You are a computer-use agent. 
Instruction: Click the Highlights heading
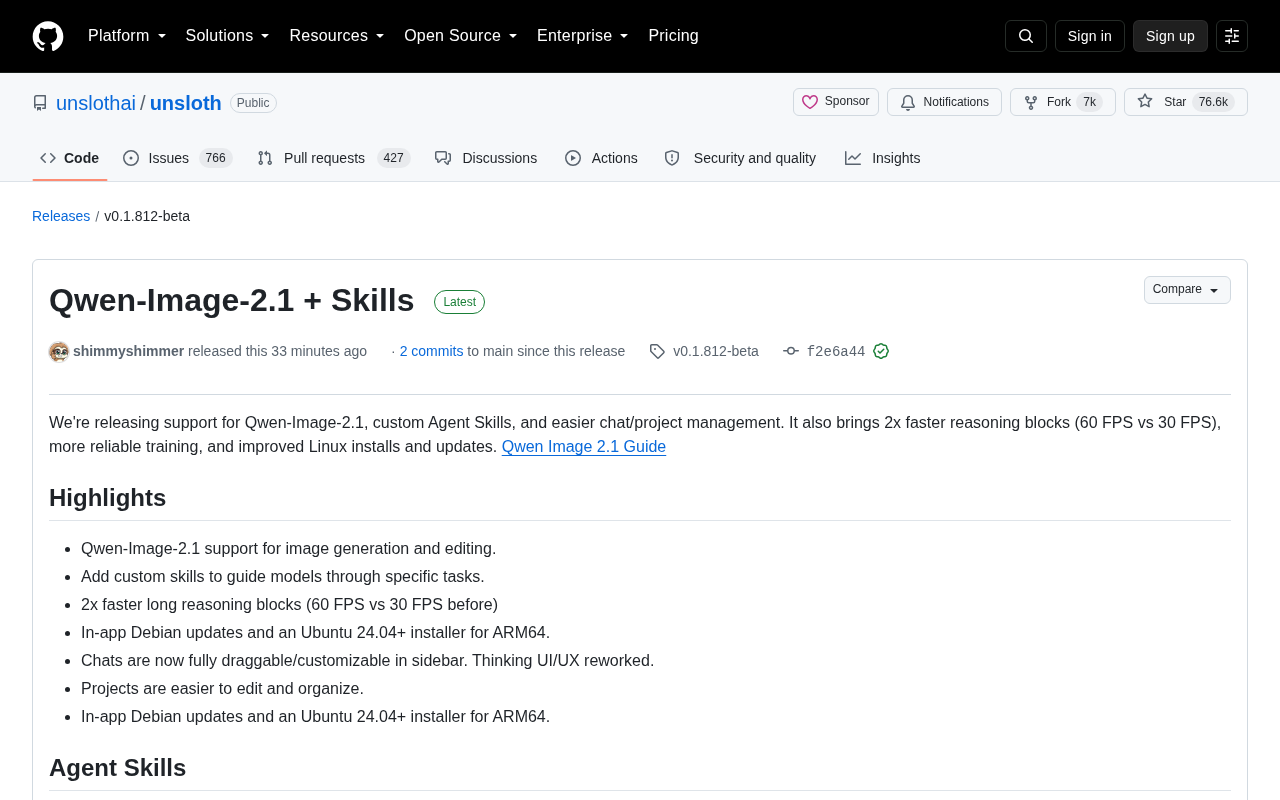[x=107, y=498]
